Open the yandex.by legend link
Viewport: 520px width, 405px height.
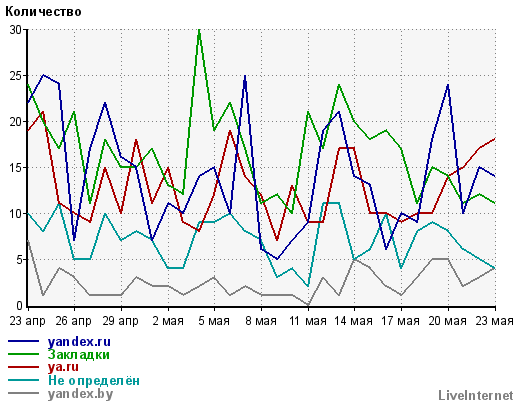[80, 394]
